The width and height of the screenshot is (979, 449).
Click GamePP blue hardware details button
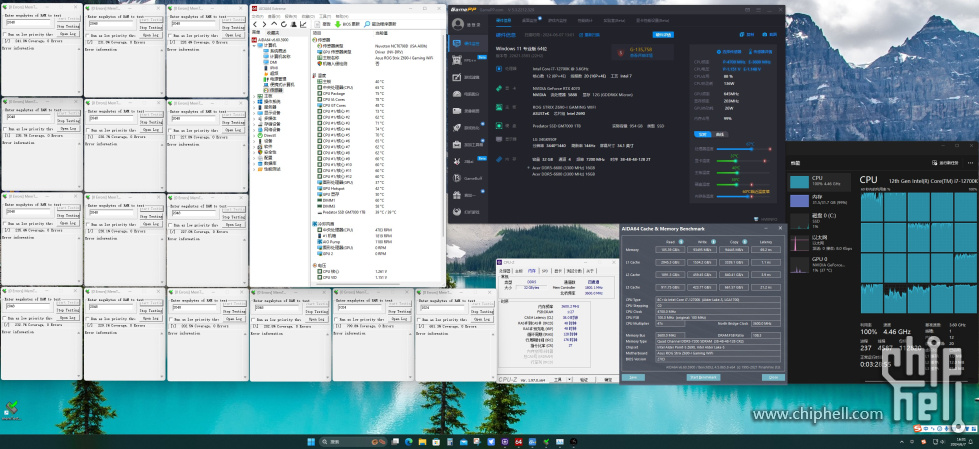click(x=663, y=34)
